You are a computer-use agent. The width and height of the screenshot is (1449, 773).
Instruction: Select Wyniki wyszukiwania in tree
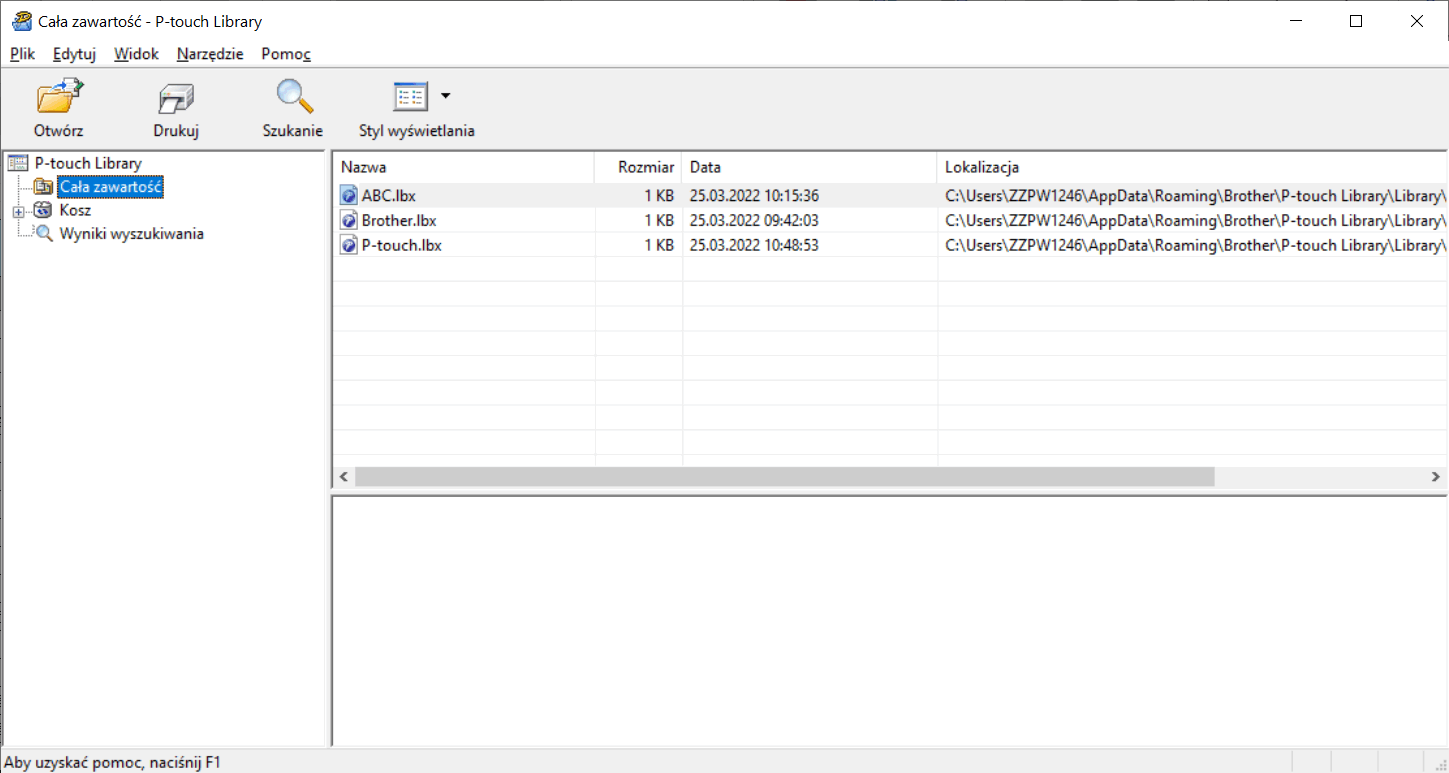tap(131, 234)
